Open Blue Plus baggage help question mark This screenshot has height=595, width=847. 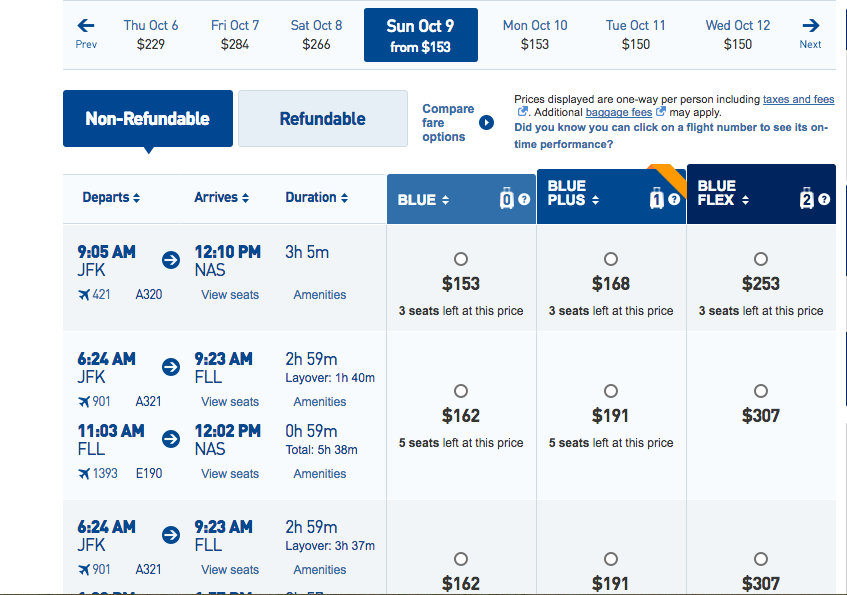pyautogui.click(x=674, y=199)
